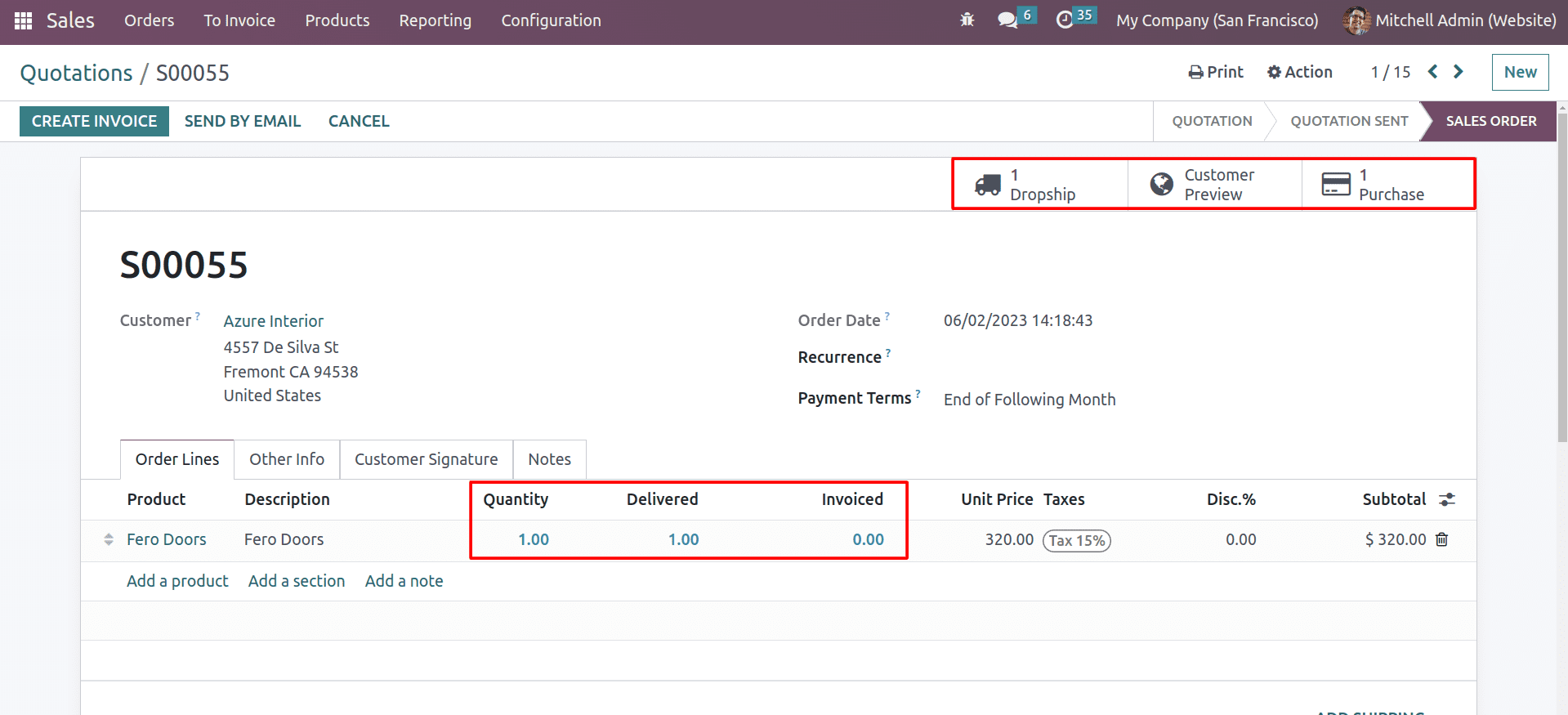This screenshot has height=715, width=1568.
Task: Click the CANCEL order button
Action: pyautogui.click(x=359, y=121)
